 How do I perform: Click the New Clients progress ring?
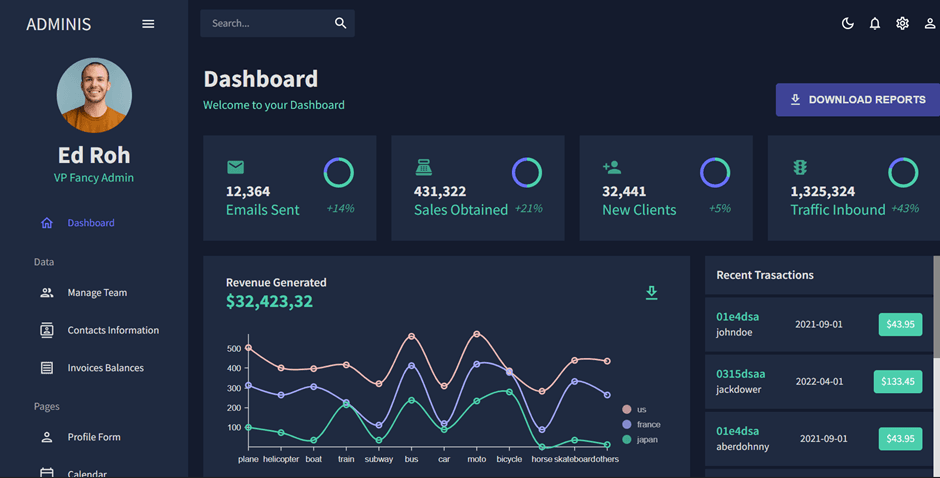(x=715, y=173)
